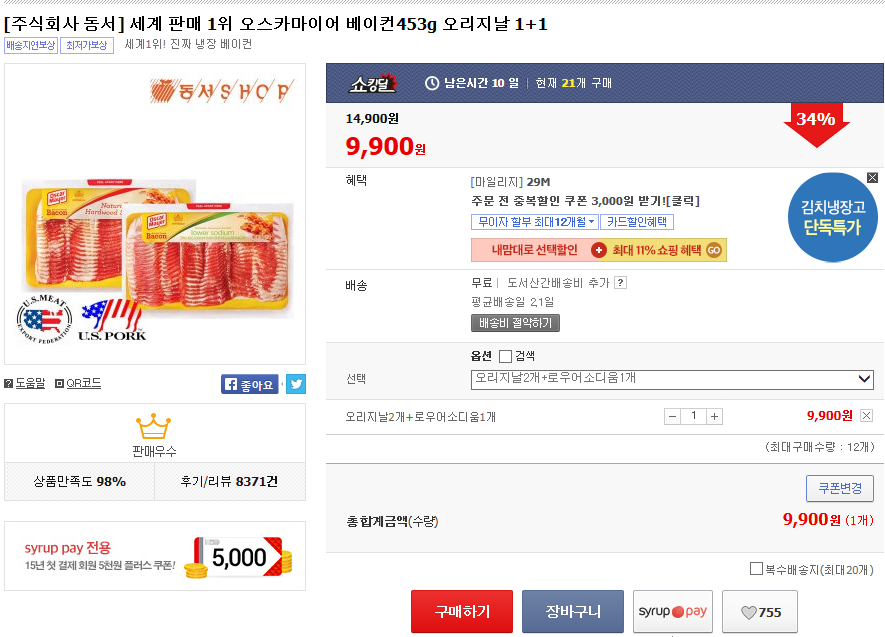Click the question mark beside 도서산간배송비 추가
Image resolution: width=885 pixels, height=637 pixels.
click(620, 283)
